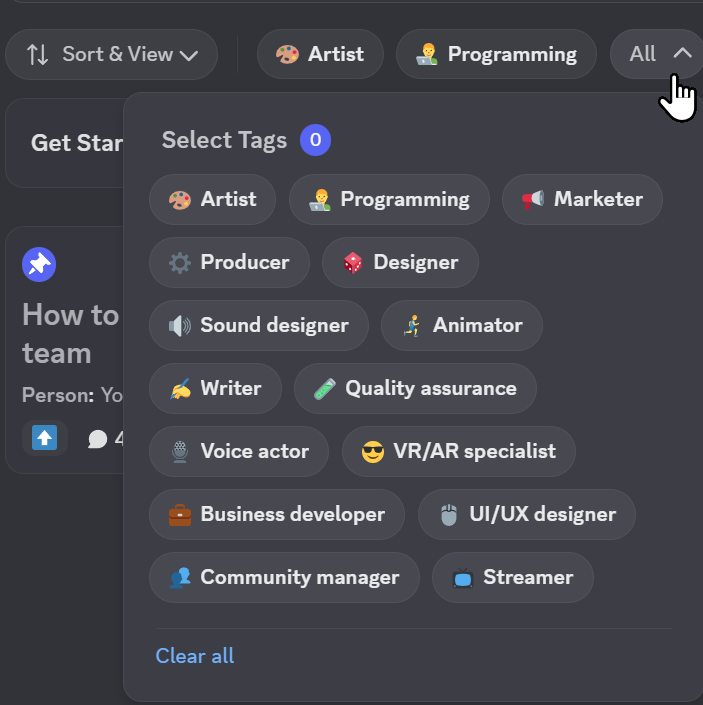
Task: Filter by Artist tag in top bar
Action: (x=320, y=54)
